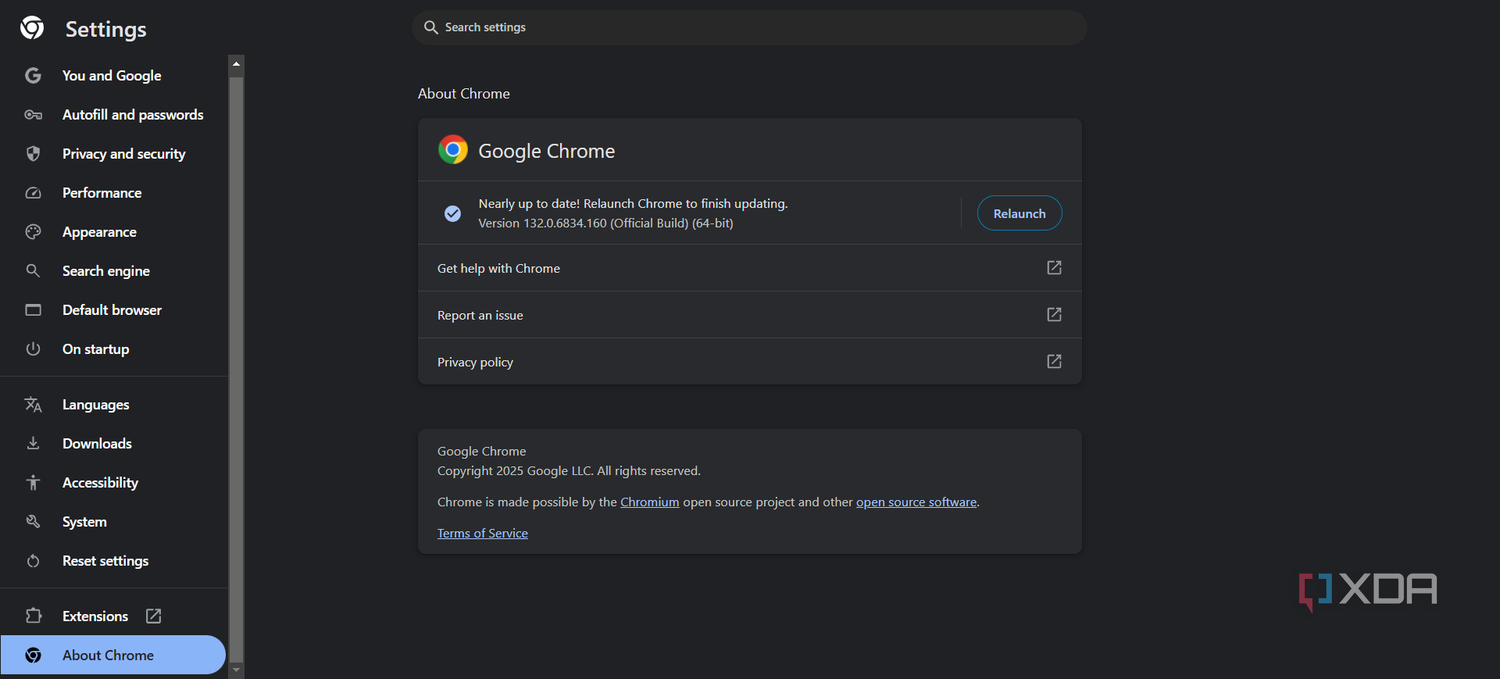Click the Nearly up to date message
Viewport: 1500px width, 679px height.
pyautogui.click(x=633, y=203)
